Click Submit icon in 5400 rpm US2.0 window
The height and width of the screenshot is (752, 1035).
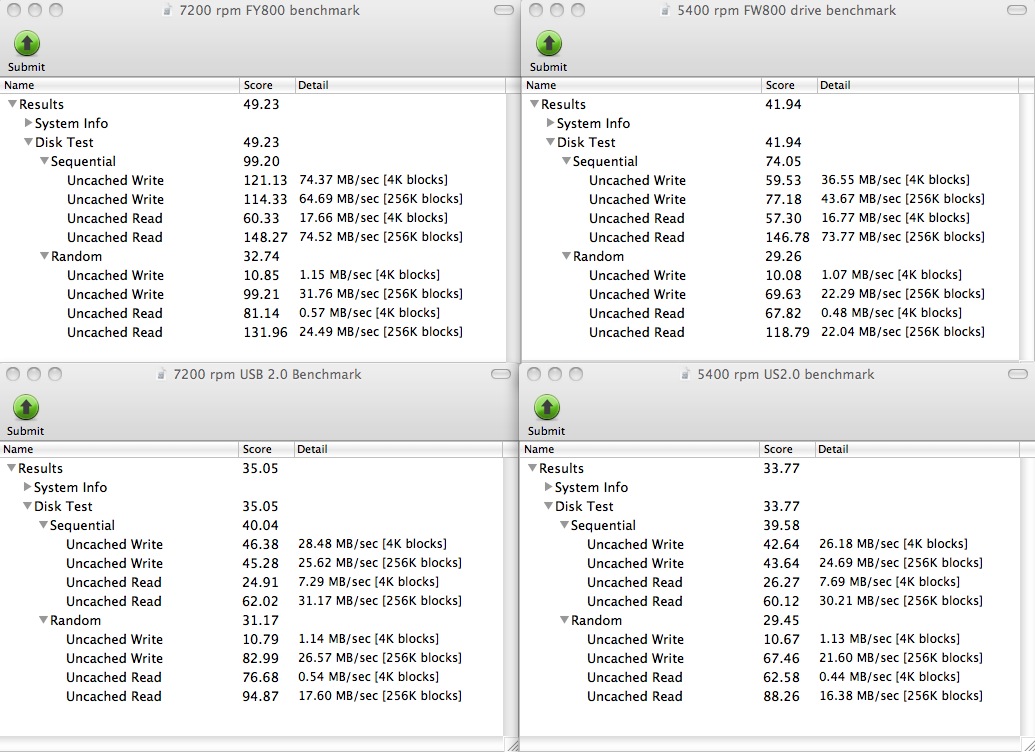(547, 407)
